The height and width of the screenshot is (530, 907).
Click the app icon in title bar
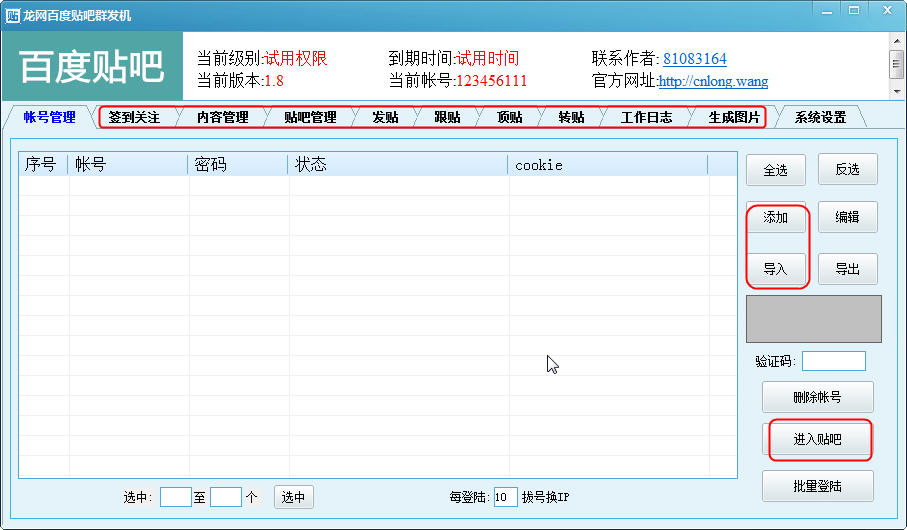(x=12, y=16)
